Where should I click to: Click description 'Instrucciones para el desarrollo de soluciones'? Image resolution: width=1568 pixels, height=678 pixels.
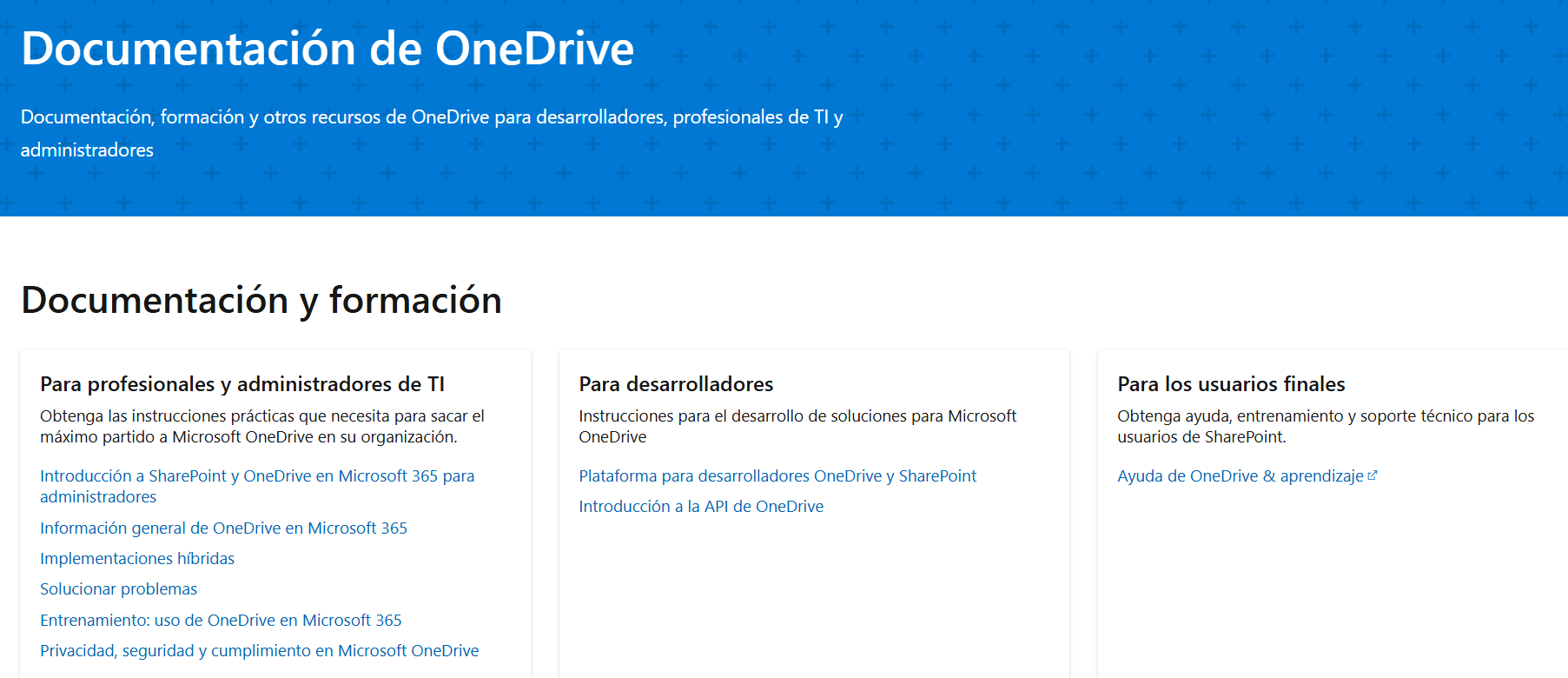coord(797,427)
